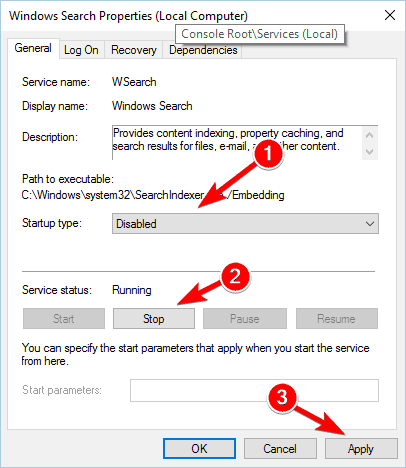Screen dimensions: 406x468
Task: Click the greyed-out Resume button
Action: (337, 319)
